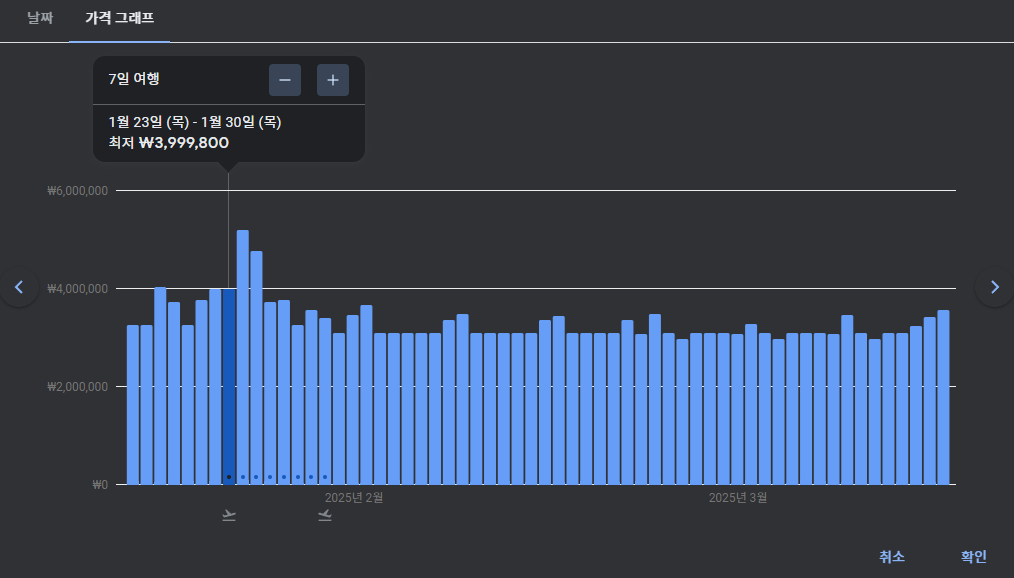
Task: Click the ₩6,000,000 axis label
Action: [x=78, y=191]
